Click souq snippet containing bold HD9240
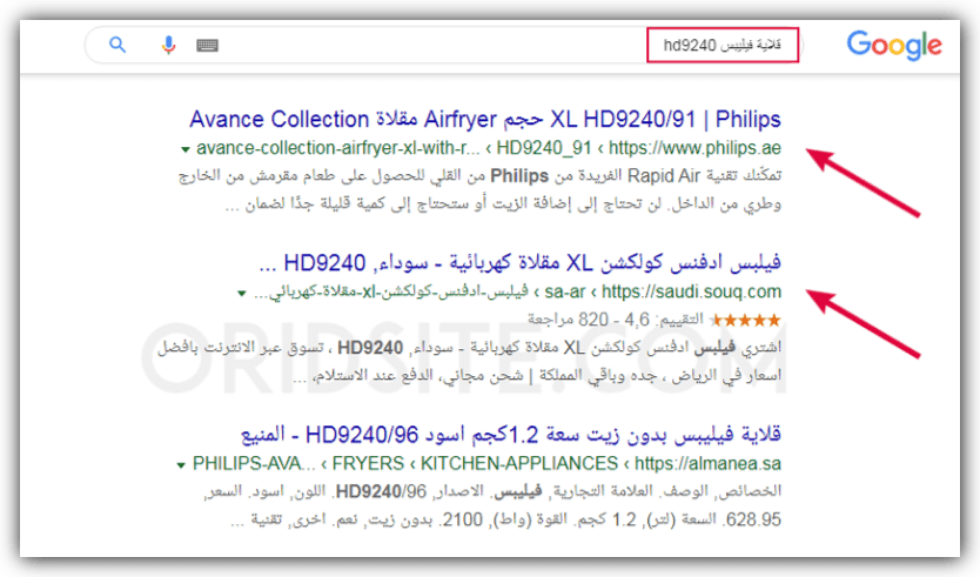This screenshot has height=577, width=980. point(469,361)
